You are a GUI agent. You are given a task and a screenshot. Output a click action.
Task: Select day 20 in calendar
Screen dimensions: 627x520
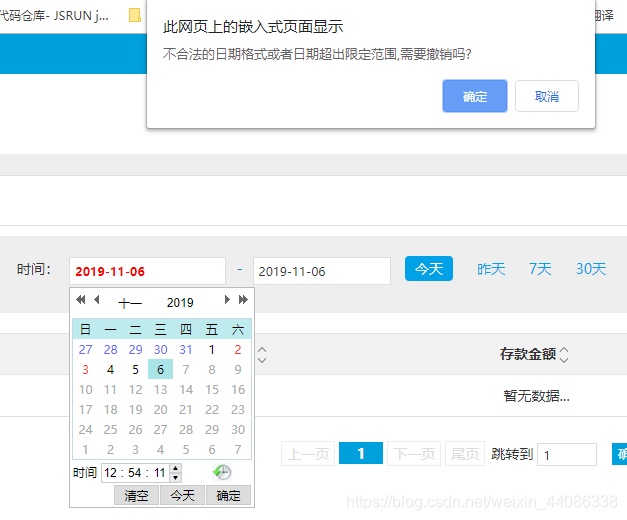point(160,409)
